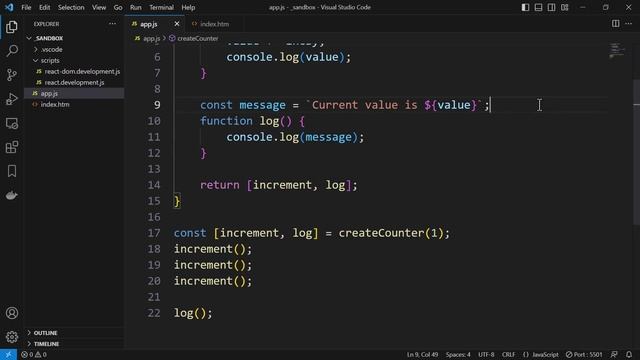Open the Search view icon

click(12, 51)
